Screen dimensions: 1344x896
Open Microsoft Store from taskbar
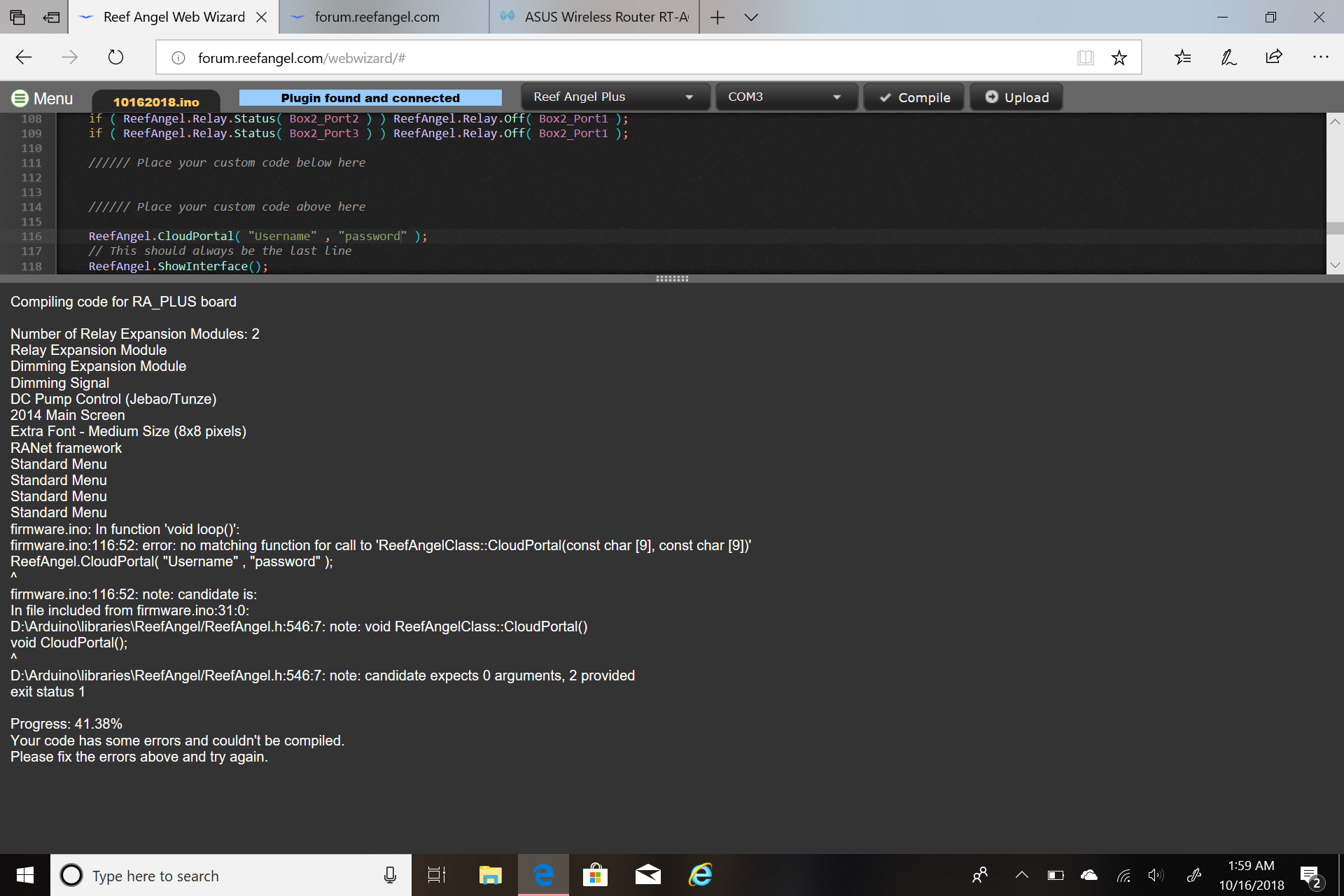[595, 875]
